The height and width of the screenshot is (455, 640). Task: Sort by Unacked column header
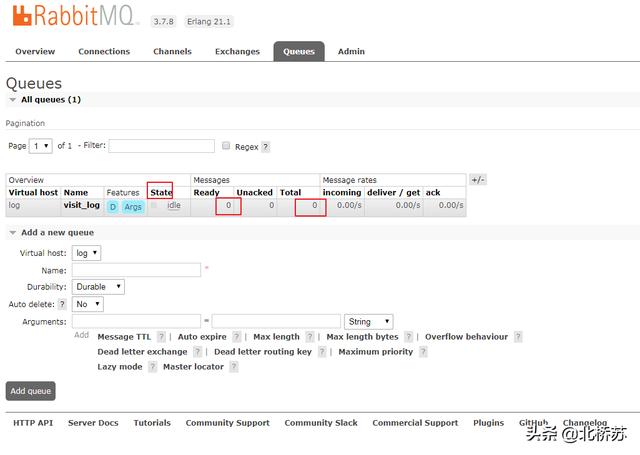[x=254, y=192]
